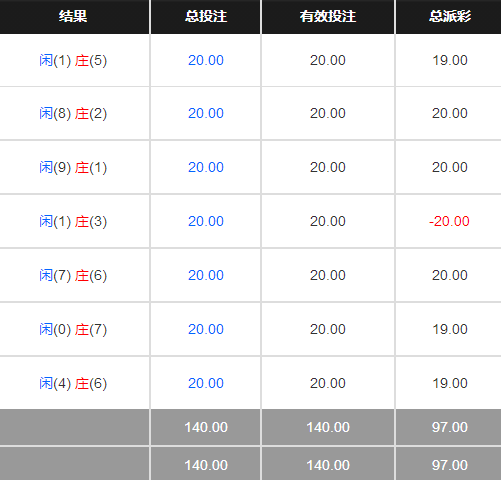Select the result cell 闲(8) 庄(2)
The height and width of the screenshot is (480, 501).
(x=73, y=114)
